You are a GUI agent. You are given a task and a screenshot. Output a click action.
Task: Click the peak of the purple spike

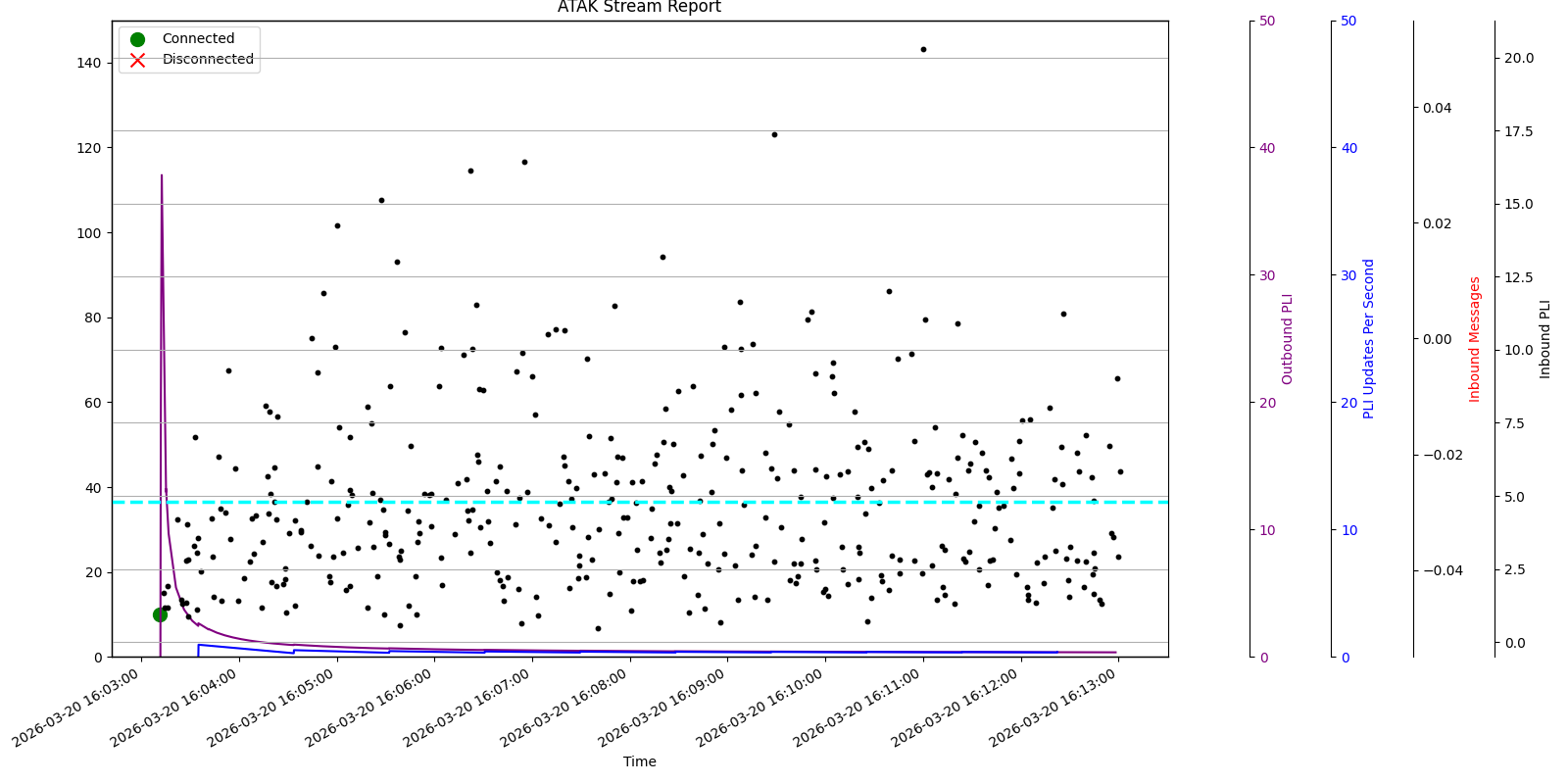pos(162,176)
